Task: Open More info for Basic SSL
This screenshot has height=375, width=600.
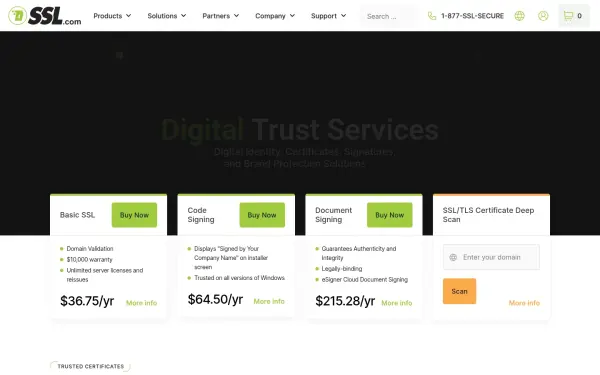Action: tap(141, 303)
